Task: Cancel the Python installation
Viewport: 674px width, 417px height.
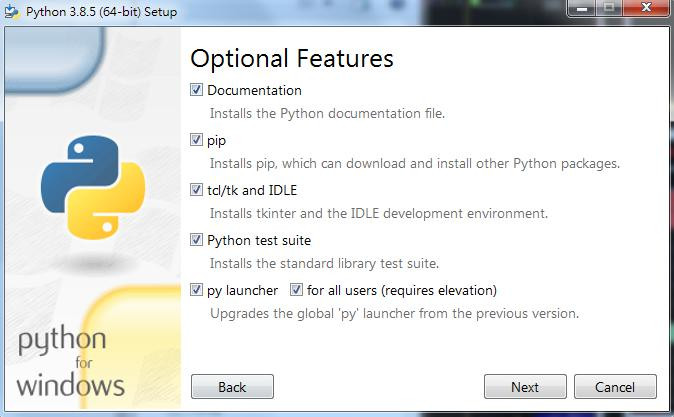Action: tap(615, 387)
